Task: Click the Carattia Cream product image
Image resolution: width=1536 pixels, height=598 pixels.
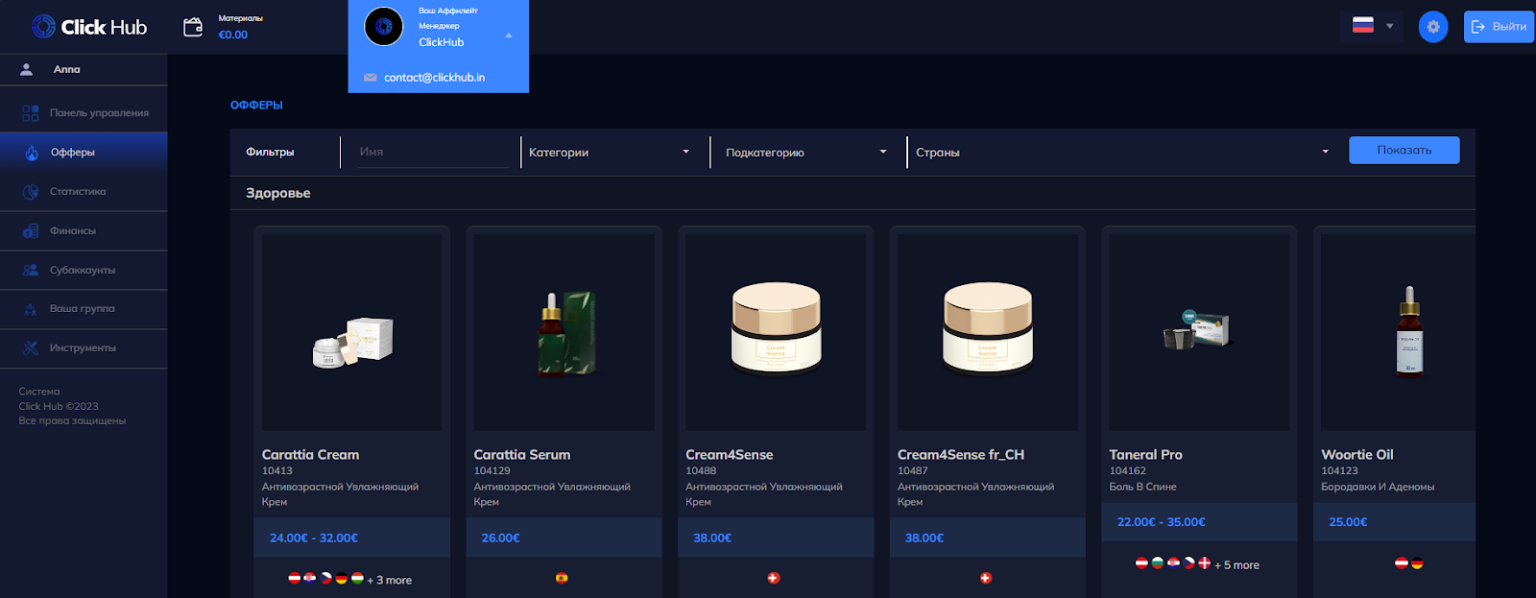Action: (x=352, y=333)
